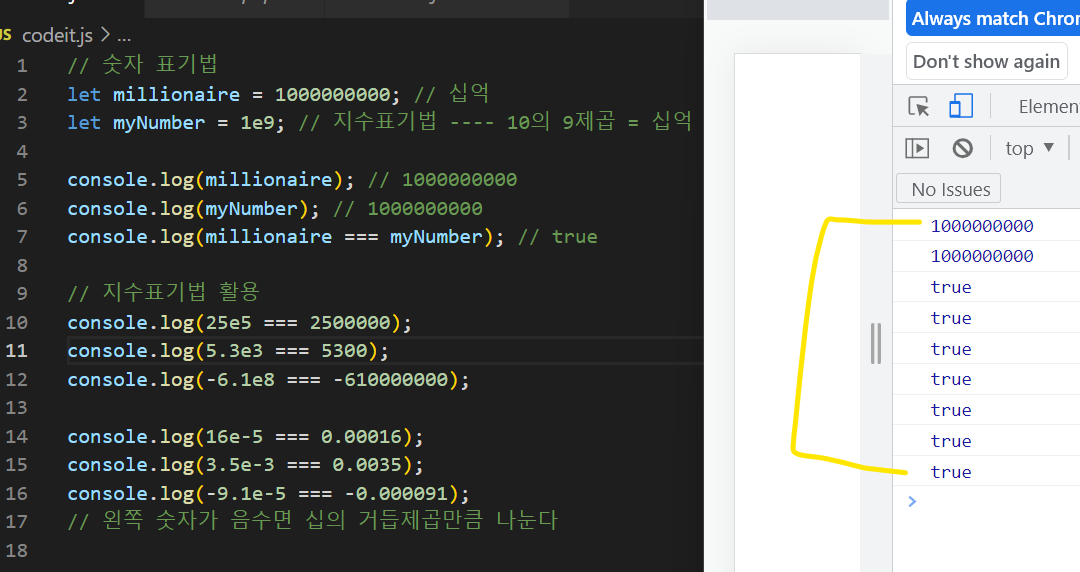Click the value 1e9 on line 3
Screen dimensions: 1080x572
pos(257,123)
